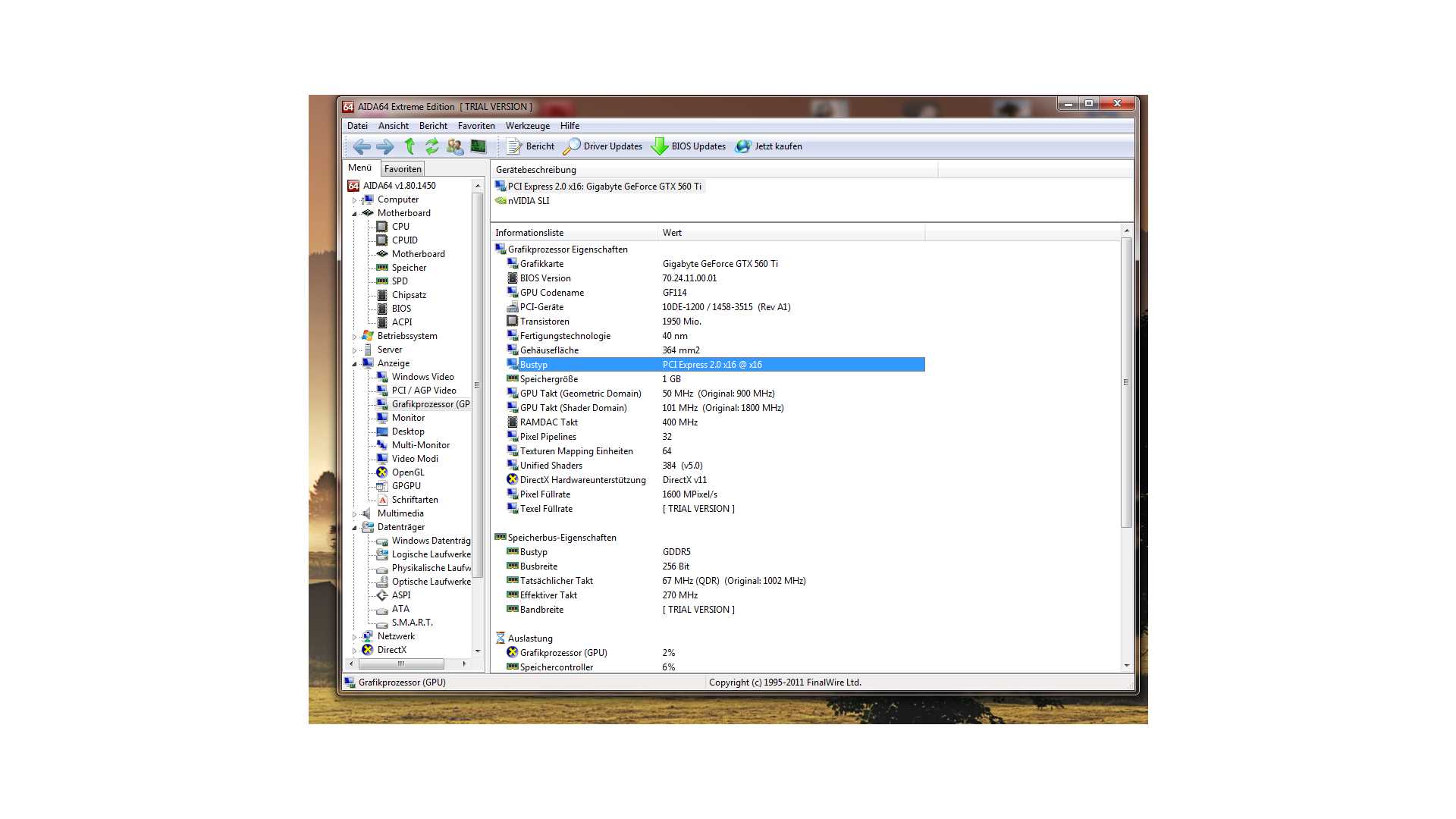Image resolution: width=1456 pixels, height=819 pixels.
Task: Open the Bericht report toolbar button
Action: pos(531,146)
